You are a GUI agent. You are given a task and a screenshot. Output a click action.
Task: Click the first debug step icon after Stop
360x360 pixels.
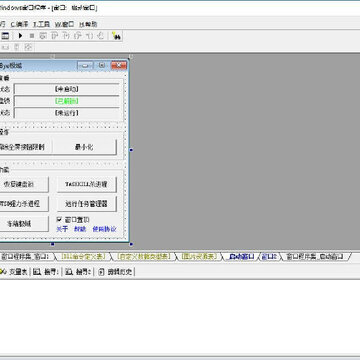[43, 36]
